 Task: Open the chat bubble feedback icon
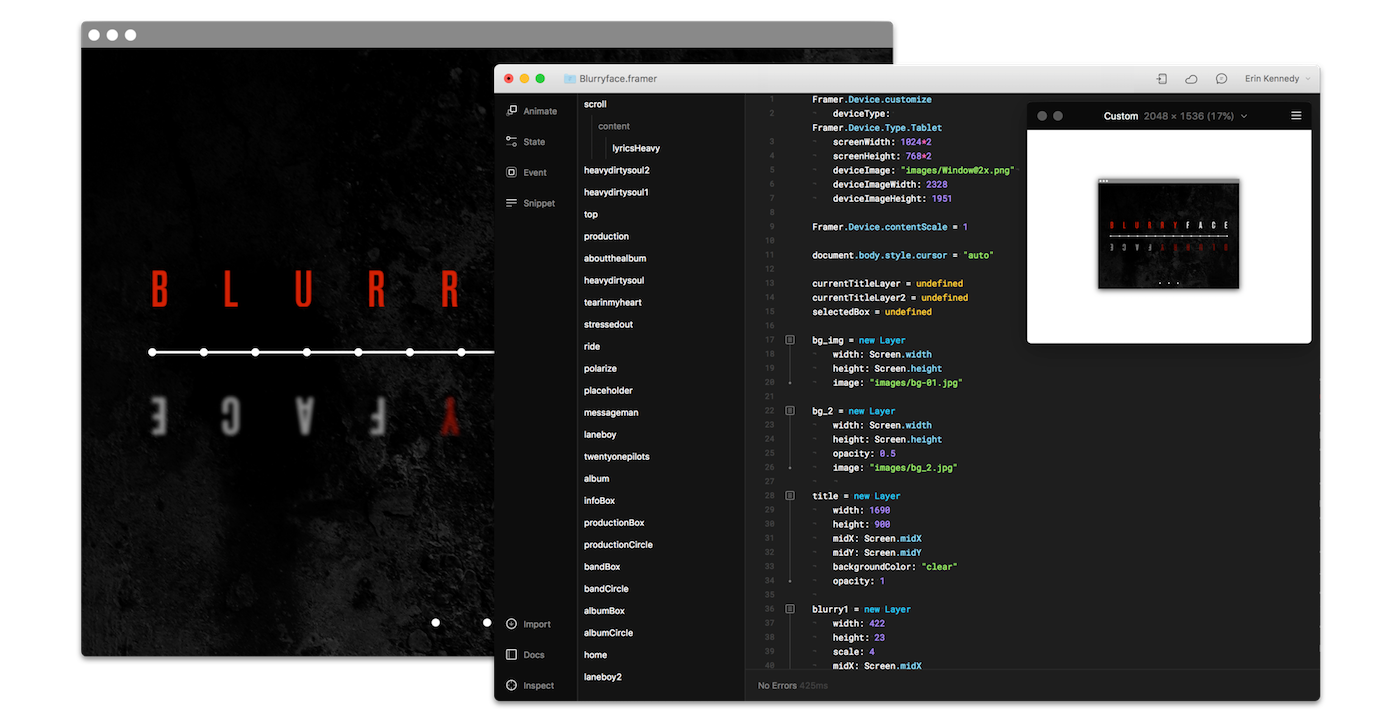click(1221, 79)
